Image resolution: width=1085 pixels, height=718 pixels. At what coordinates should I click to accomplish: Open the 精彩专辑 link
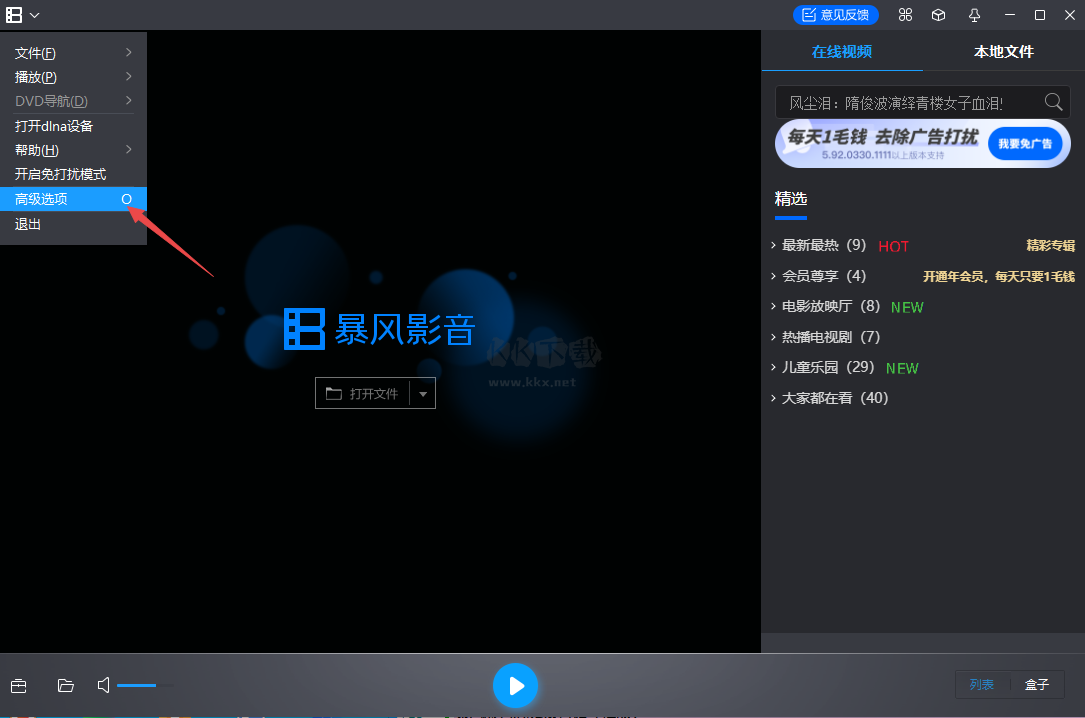tap(1050, 246)
